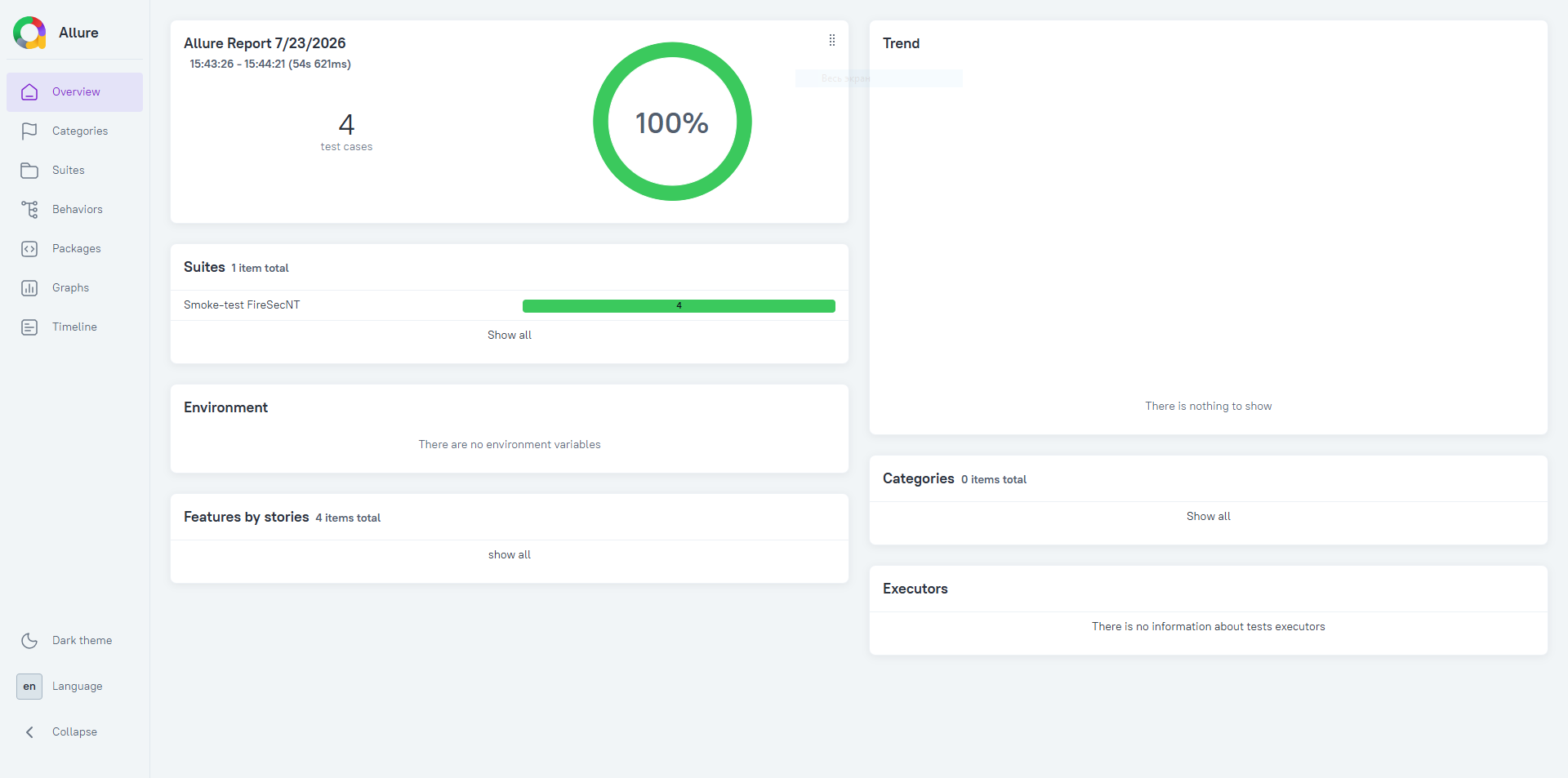Viewport: 1568px width, 778px height.
Task: Go to Overview menu item
Action: click(74, 92)
